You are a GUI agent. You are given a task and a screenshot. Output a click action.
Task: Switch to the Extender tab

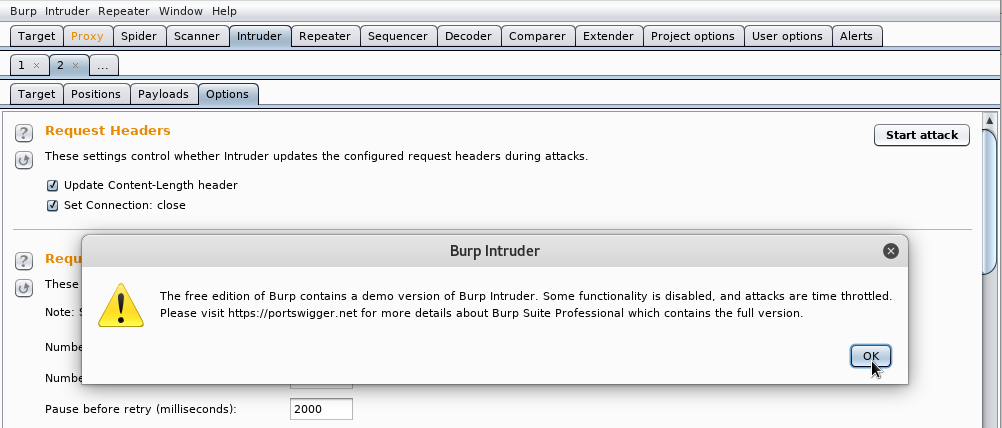pyautogui.click(x=608, y=36)
